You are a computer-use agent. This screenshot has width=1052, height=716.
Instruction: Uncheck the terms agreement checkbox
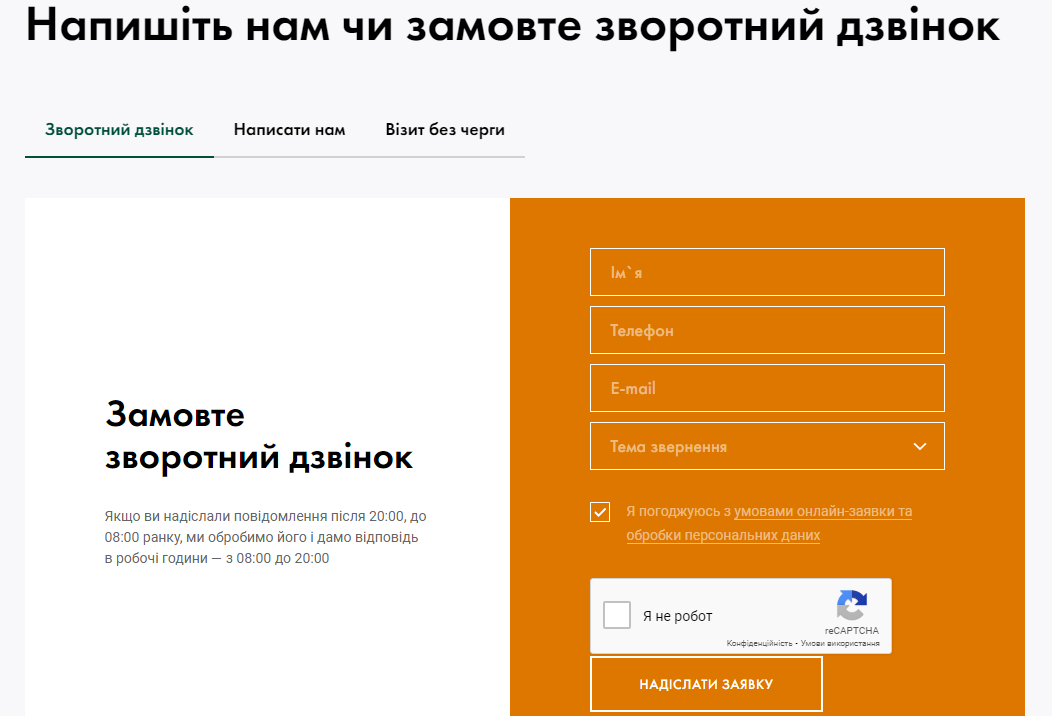(x=600, y=512)
